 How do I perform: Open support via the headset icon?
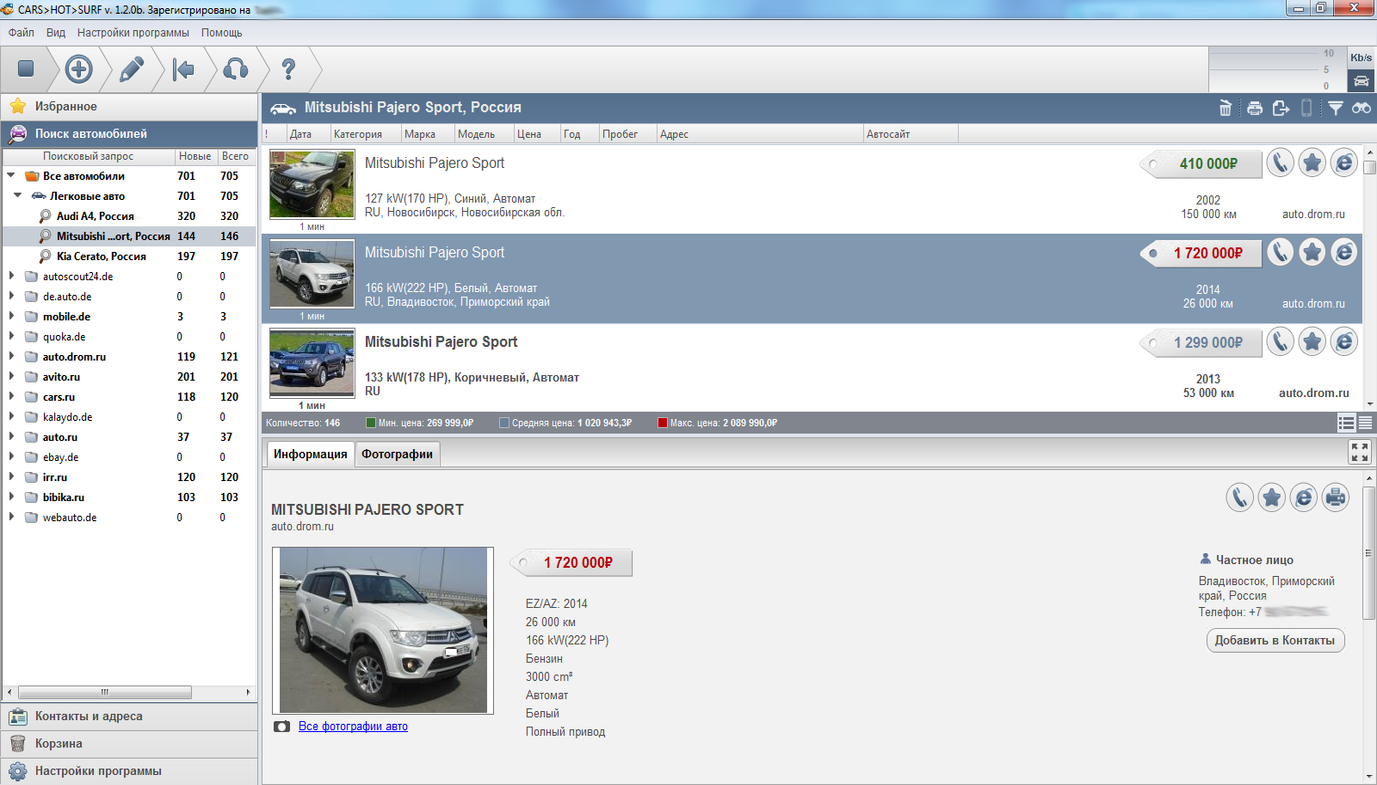pyautogui.click(x=235, y=69)
